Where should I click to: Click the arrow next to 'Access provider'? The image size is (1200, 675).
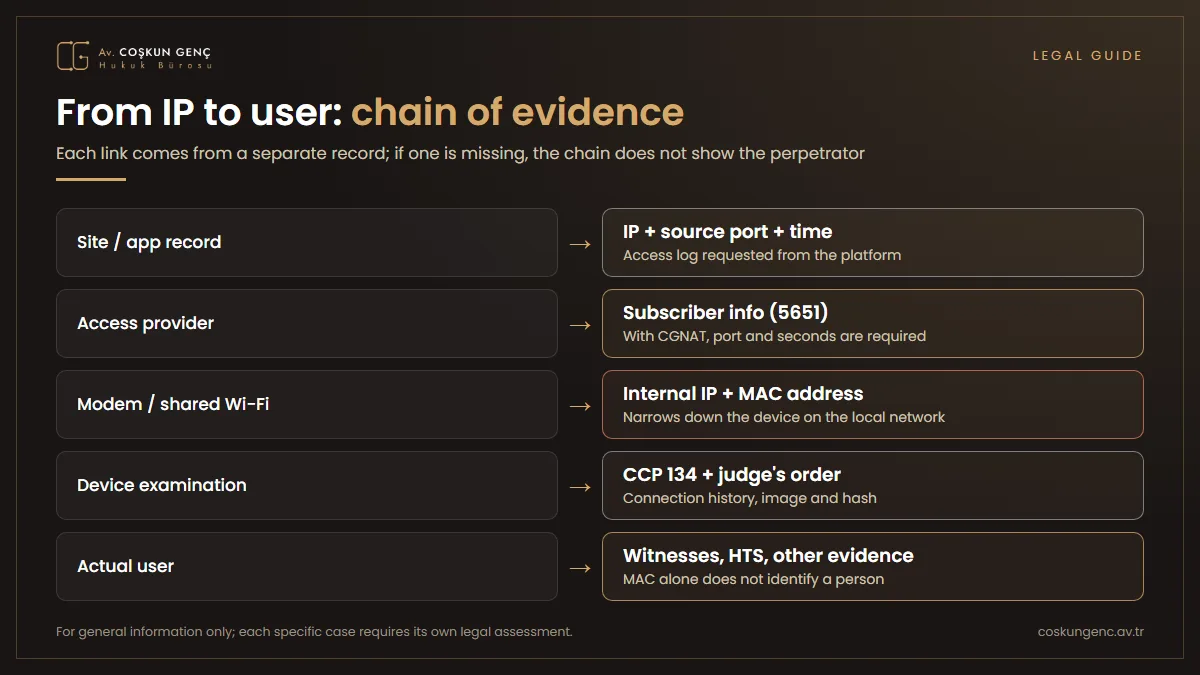point(580,324)
